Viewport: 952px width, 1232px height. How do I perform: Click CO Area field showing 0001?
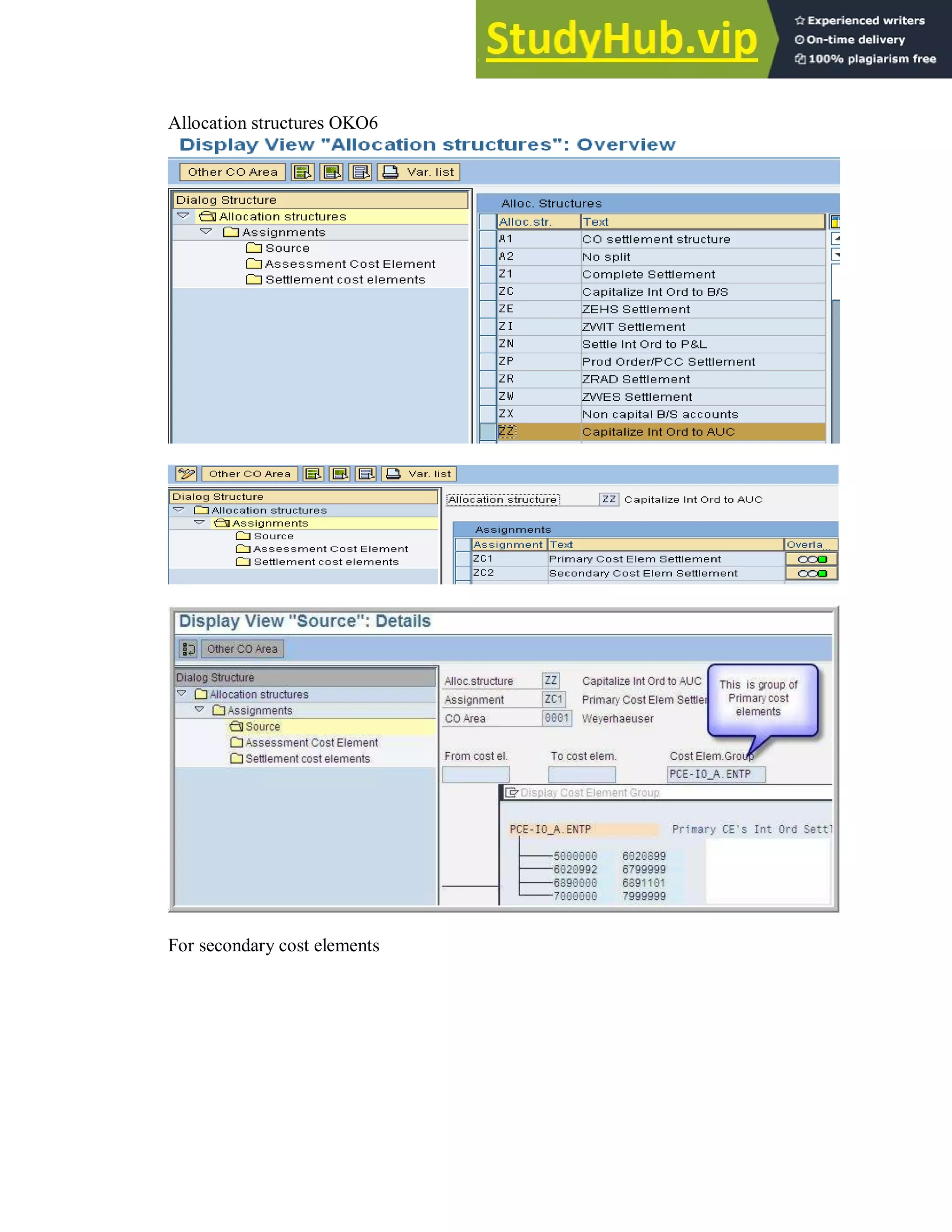coord(556,718)
